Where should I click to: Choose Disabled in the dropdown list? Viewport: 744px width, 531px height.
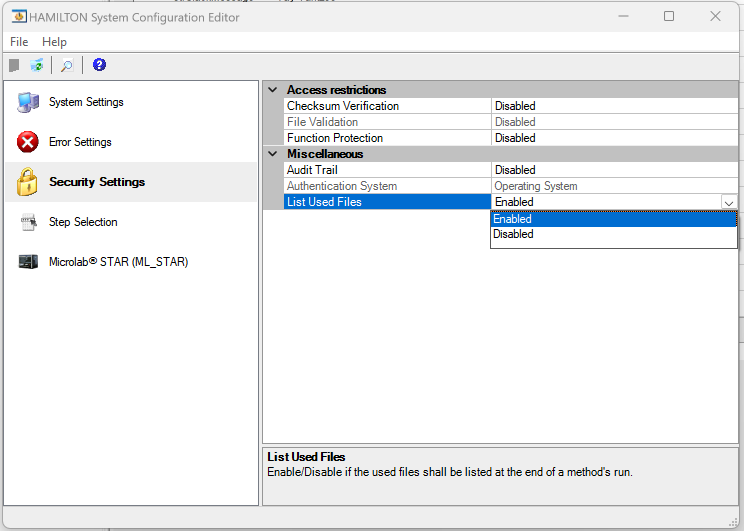coord(614,234)
